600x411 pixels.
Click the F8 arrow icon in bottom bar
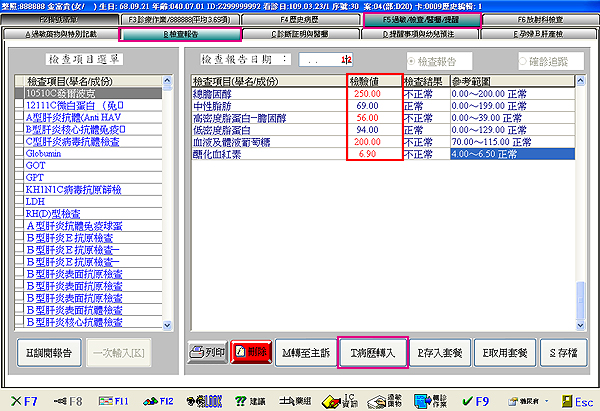(x=68, y=402)
